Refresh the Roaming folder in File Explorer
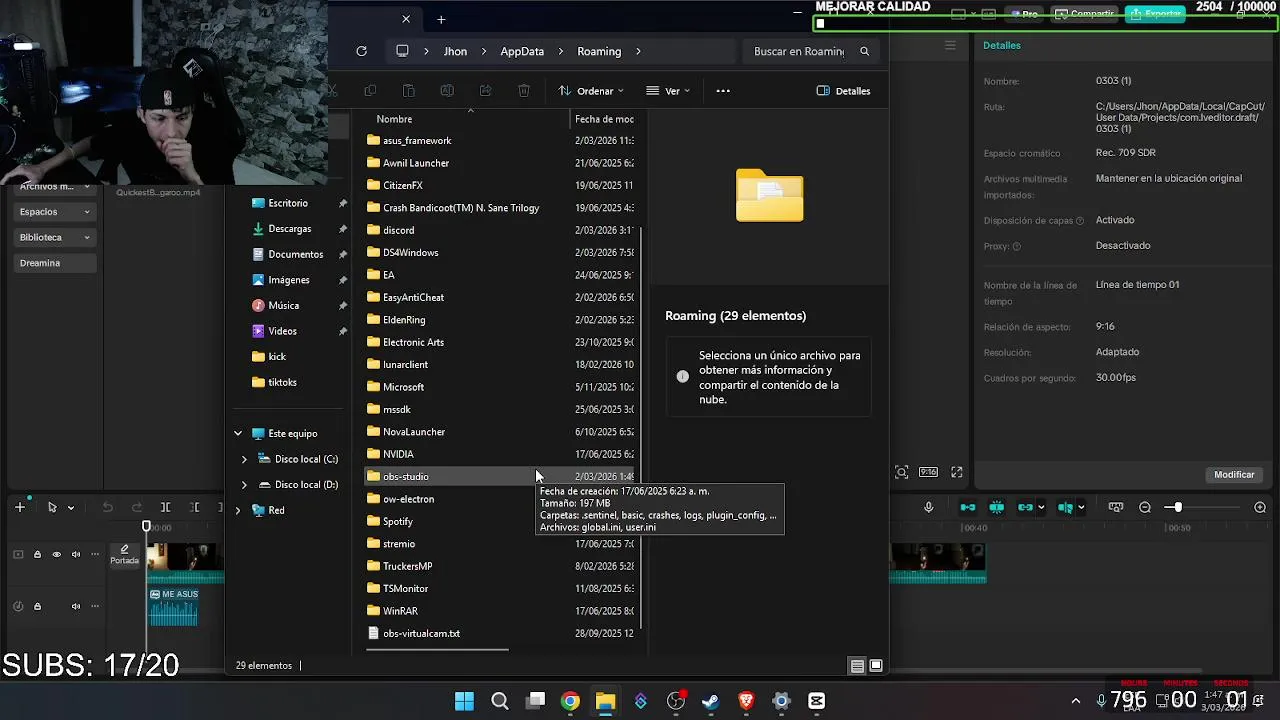The width and height of the screenshot is (1280, 720). click(x=361, y=51)
